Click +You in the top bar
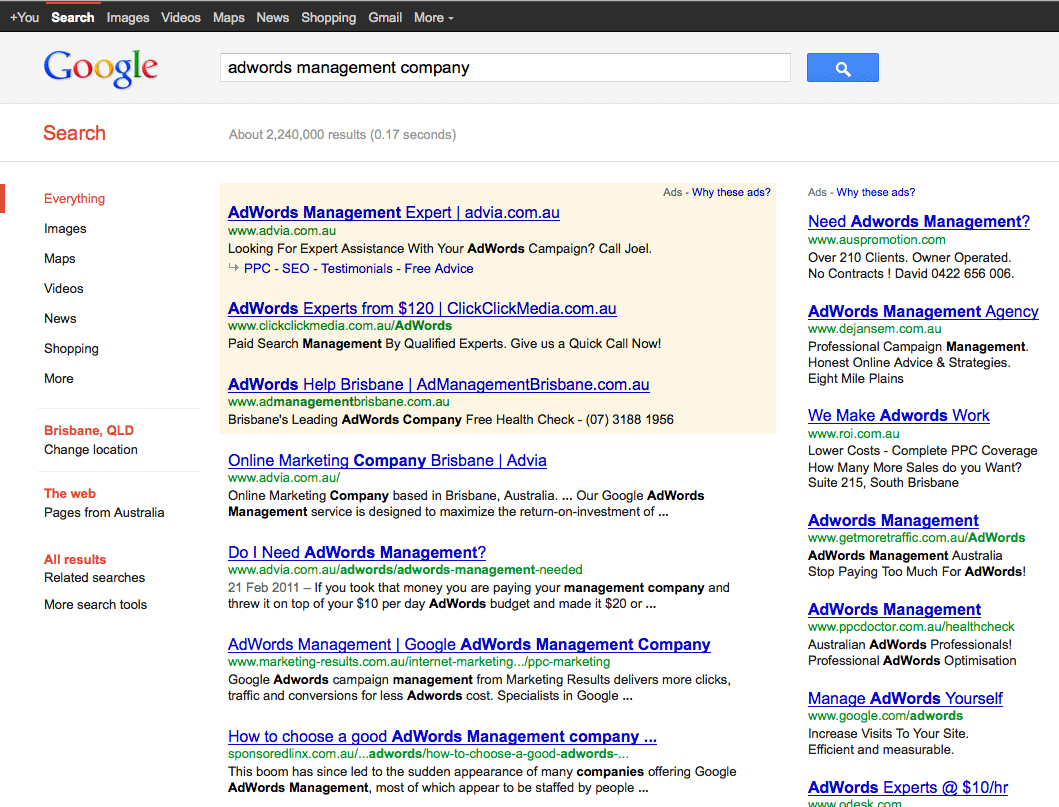1059x807 pixels. (x=24, y=17)
